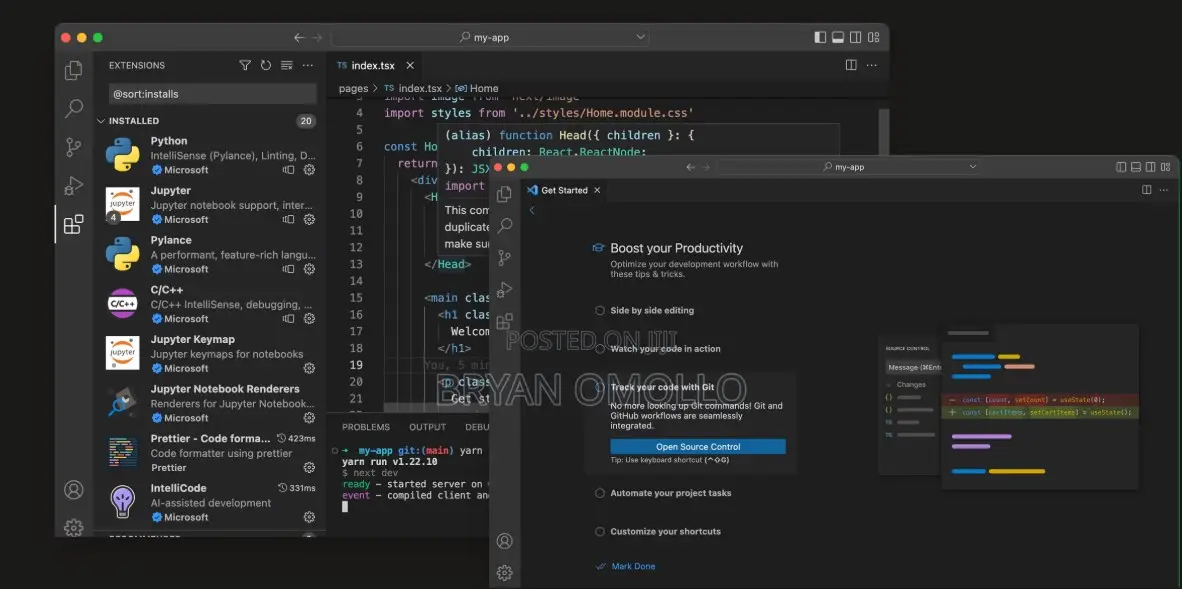Screen dimensions: 1182x589
Task: Click the Mark Done link
Action: [626, 566]
